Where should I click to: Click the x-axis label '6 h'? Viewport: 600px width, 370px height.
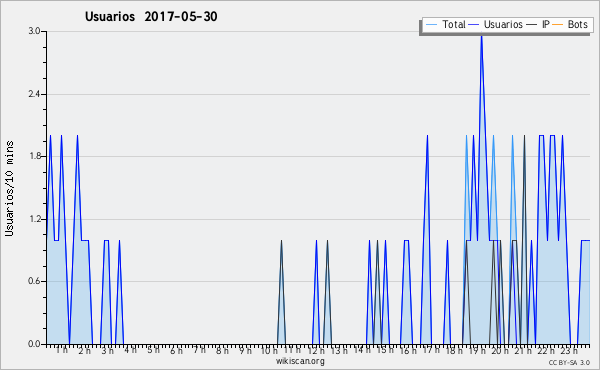click(176, 350)
